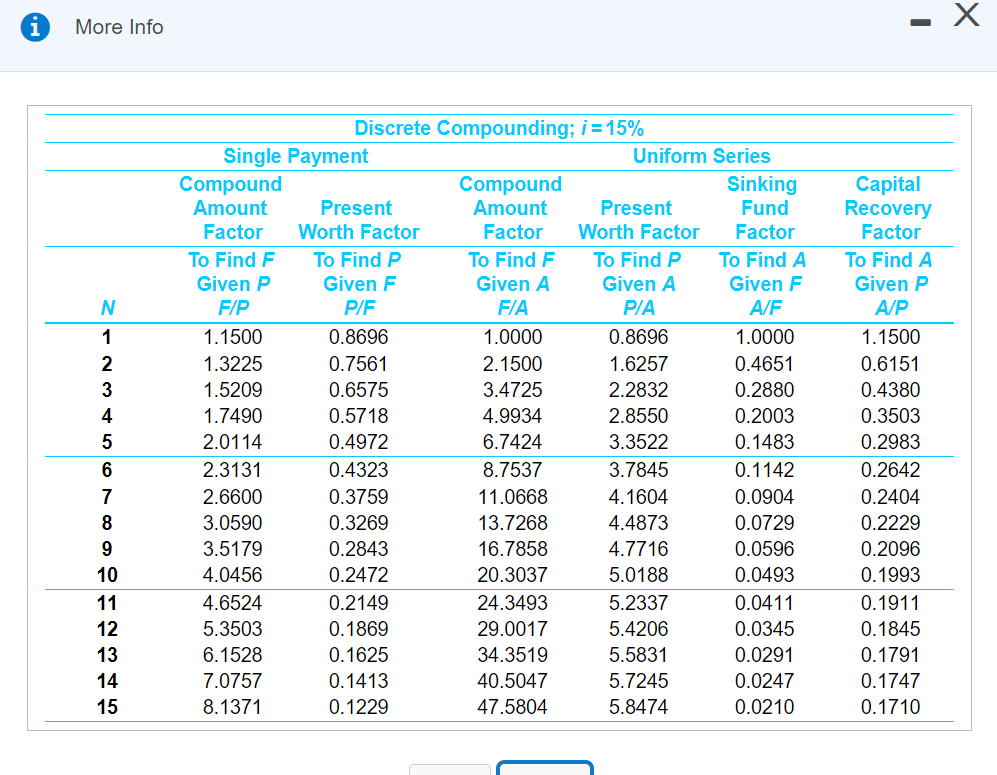
Task: Click the 'Present Worth Factor' column heading
Action: click(358, 219)
